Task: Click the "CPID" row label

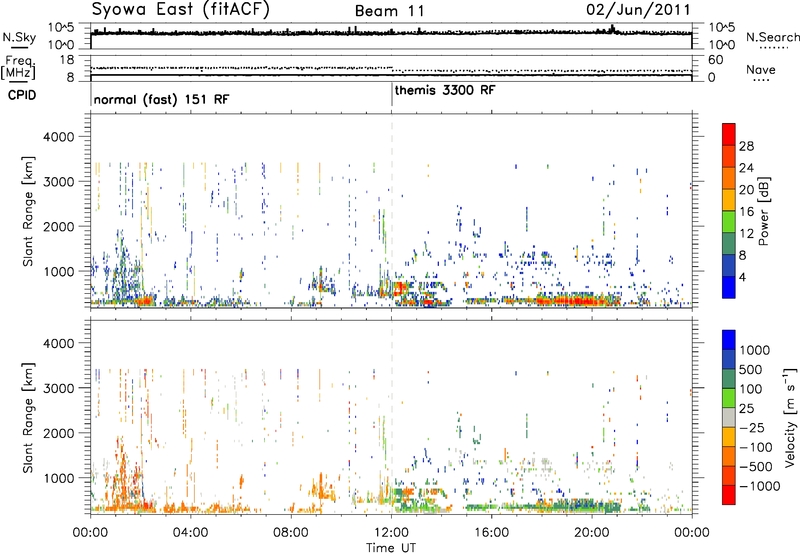Action: 22,95
